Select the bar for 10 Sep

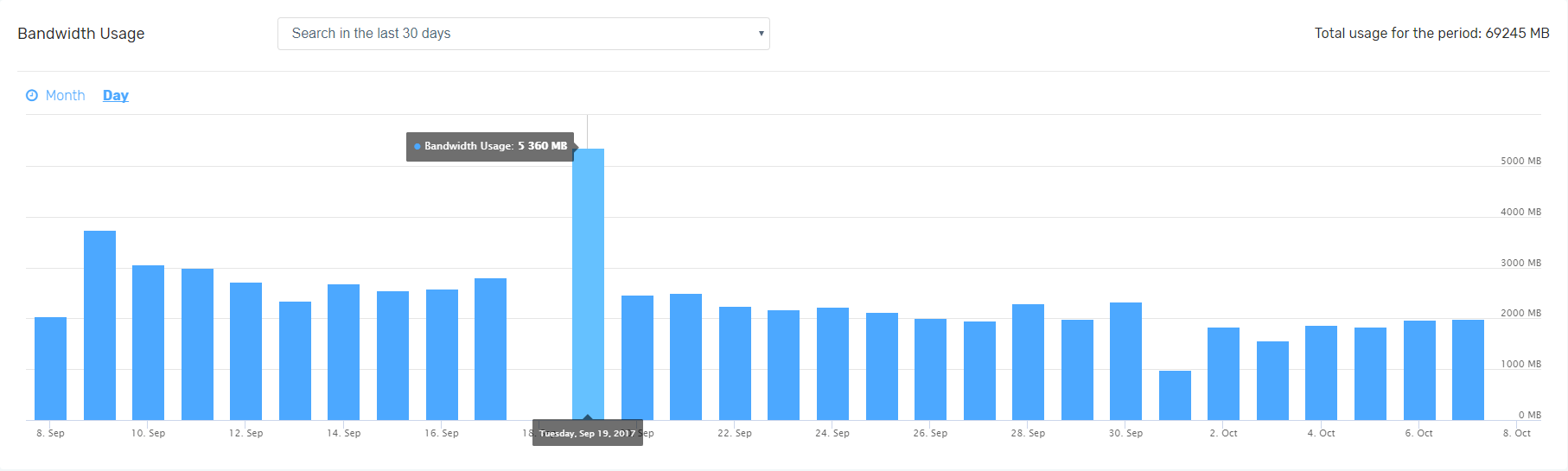(x=148, y=343)
